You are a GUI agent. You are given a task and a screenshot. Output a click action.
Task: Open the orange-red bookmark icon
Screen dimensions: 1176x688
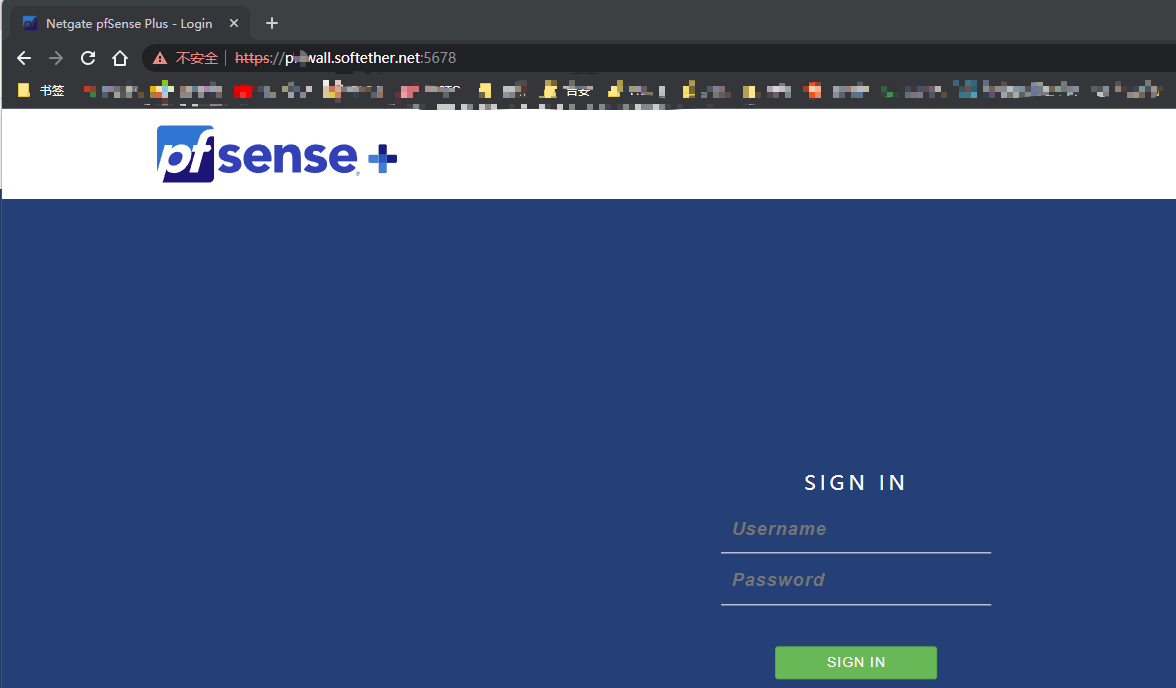(814, 91)
